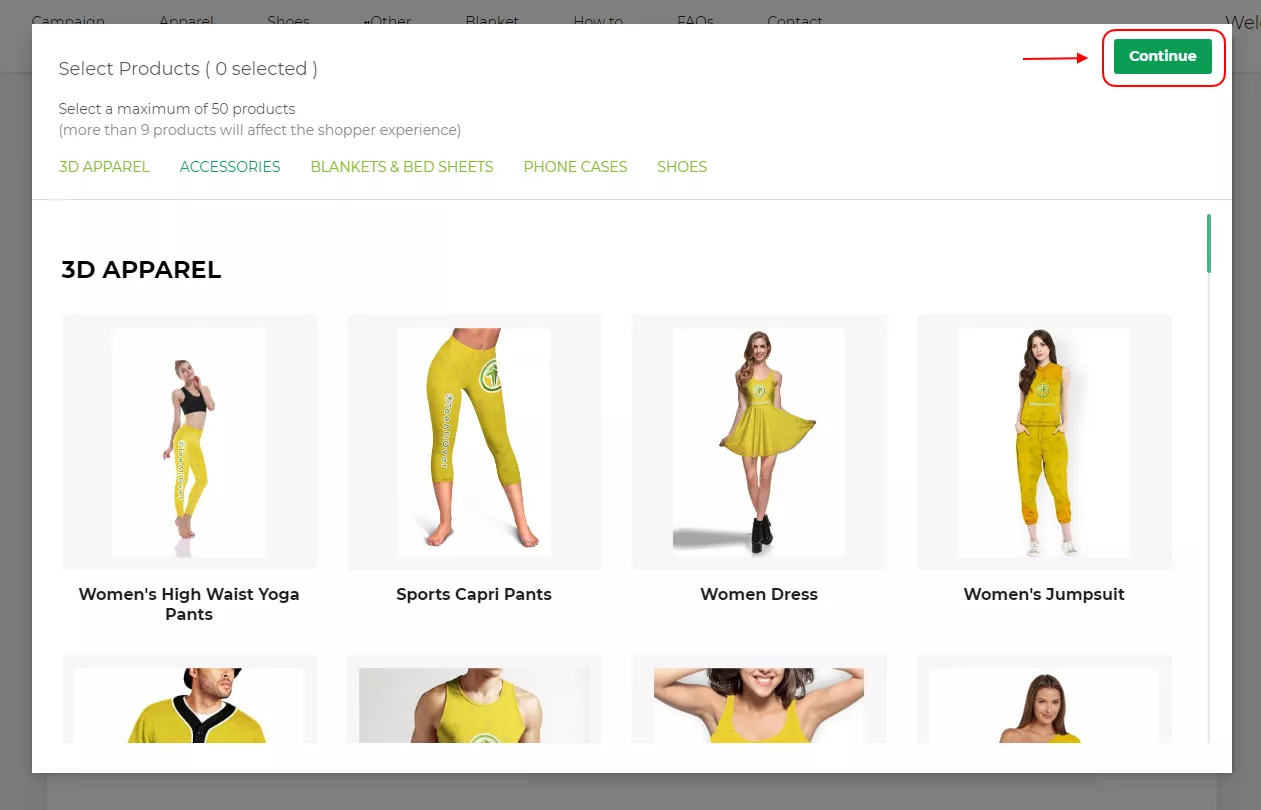1261x810 pixels.
Task: Pick the last product in second row
Action: tap(1044, 705)
